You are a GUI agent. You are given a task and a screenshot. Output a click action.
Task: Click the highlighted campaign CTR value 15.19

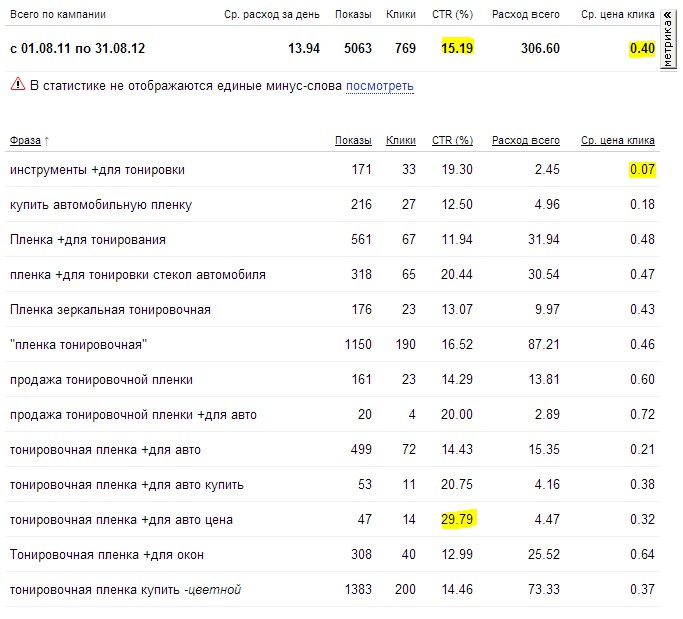(457, 48)
